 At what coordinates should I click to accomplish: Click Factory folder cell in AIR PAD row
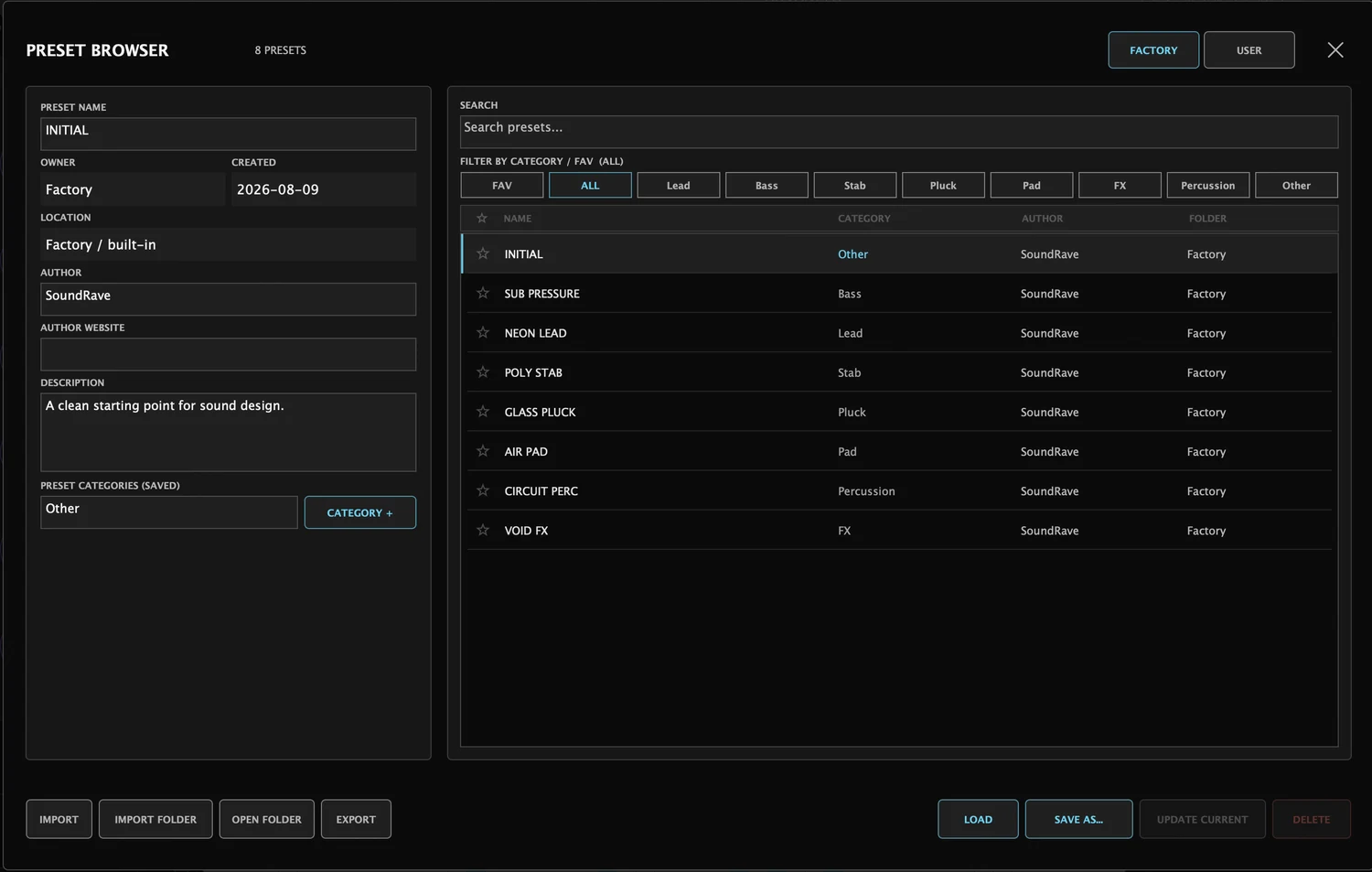(x=1206, y=452)
